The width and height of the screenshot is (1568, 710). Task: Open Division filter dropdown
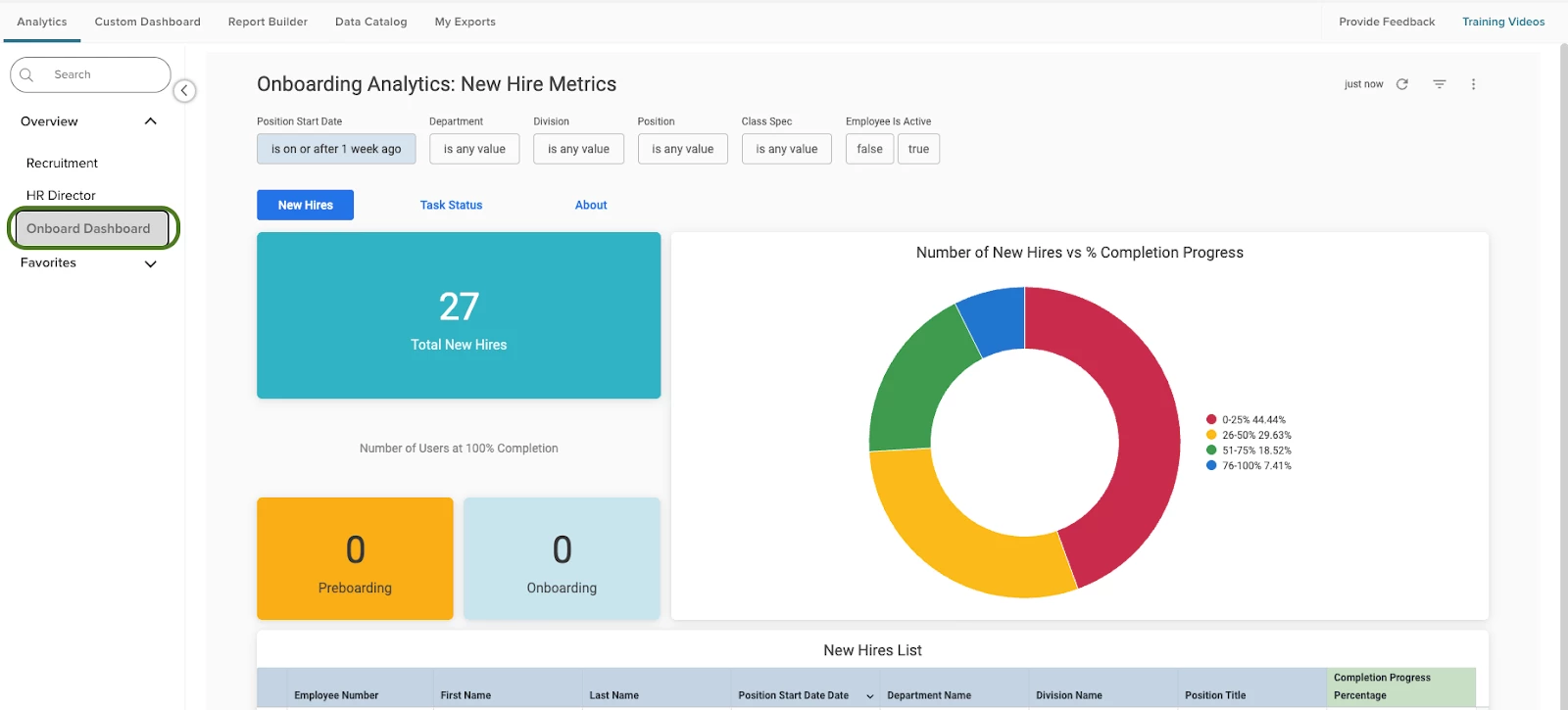point(578,149)
